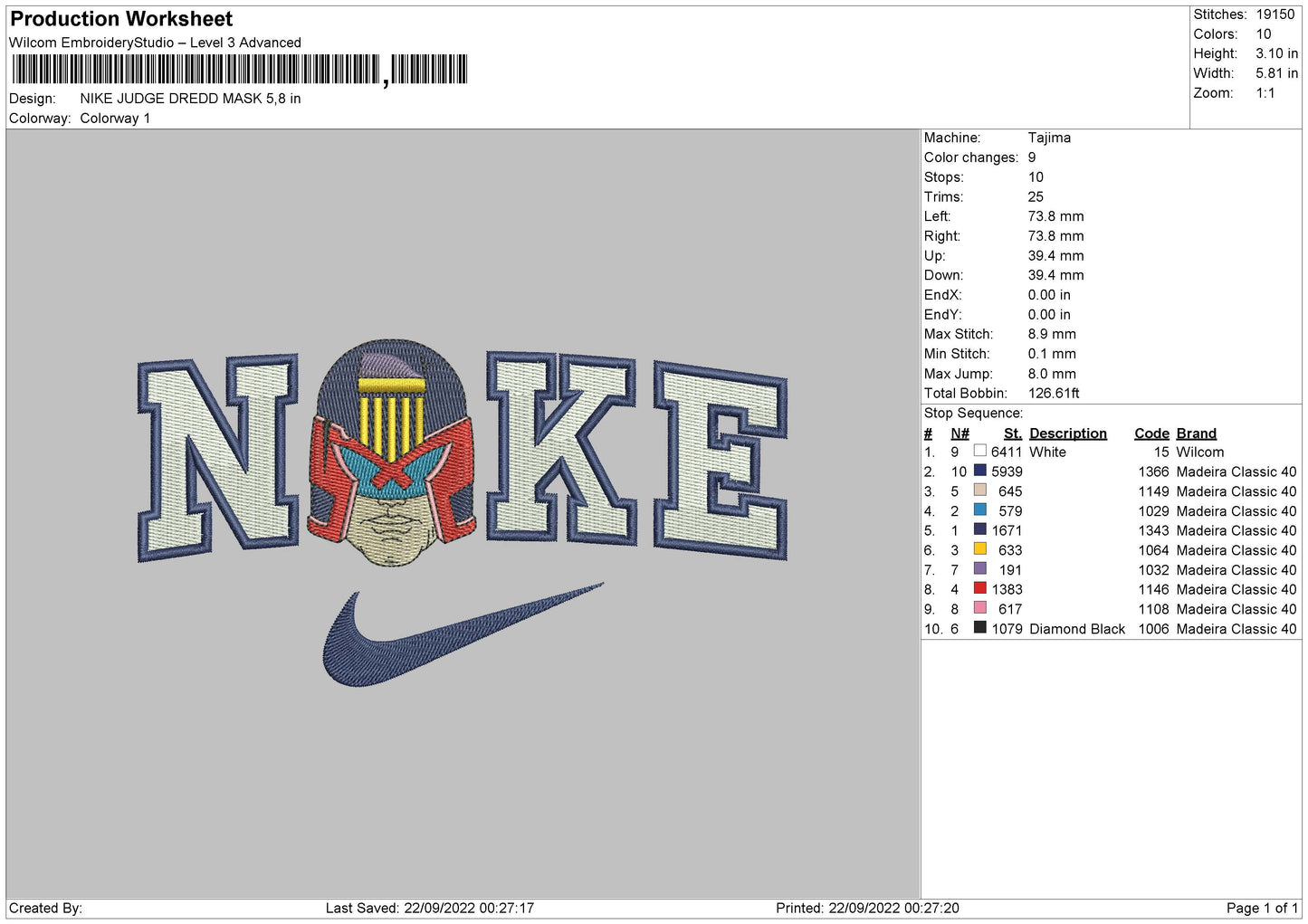Click the beige swatch for code 1149

(x=979, y=491)
